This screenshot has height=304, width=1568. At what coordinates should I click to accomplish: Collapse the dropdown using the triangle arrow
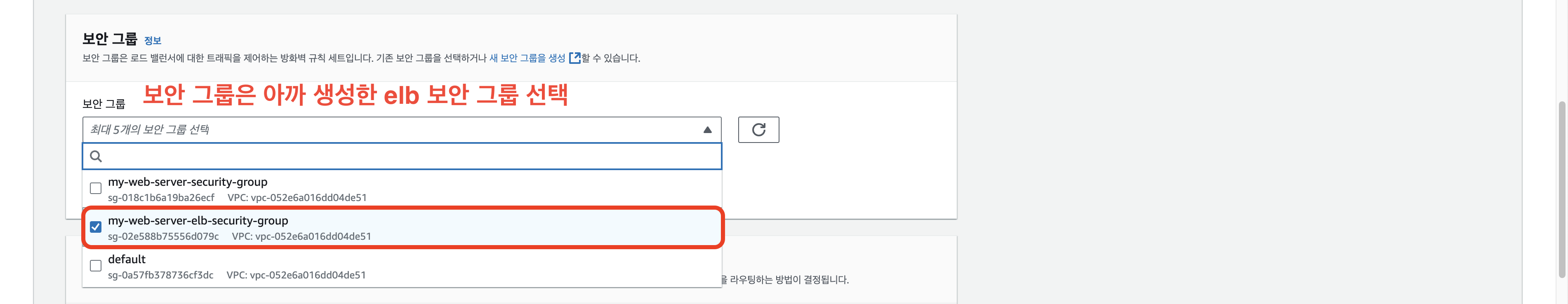coord(707,129)
